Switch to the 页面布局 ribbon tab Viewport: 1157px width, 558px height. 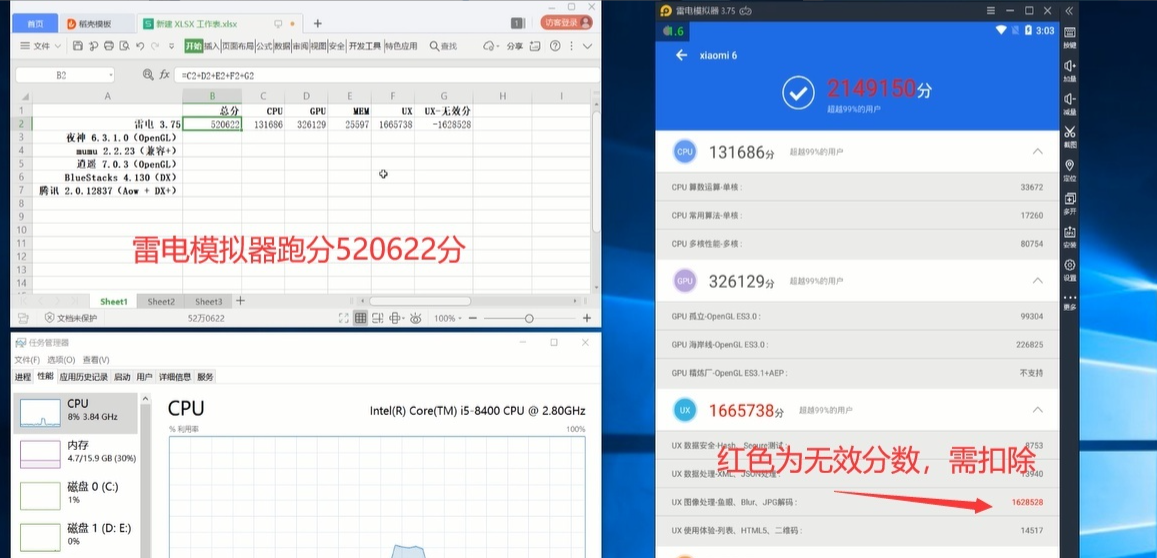238,46
